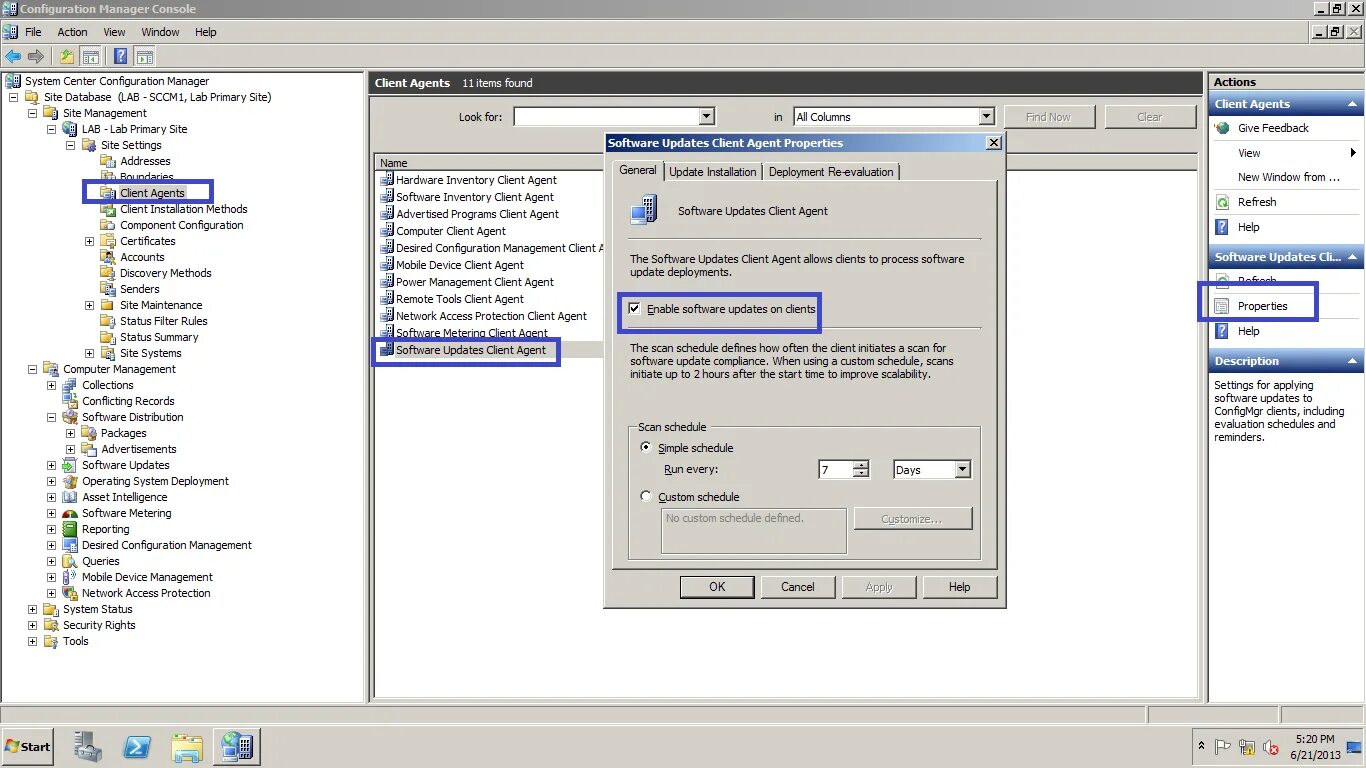1366x768 pixels.
Task: Click the blue Help toolbar icon
Action: pos(120,56)
